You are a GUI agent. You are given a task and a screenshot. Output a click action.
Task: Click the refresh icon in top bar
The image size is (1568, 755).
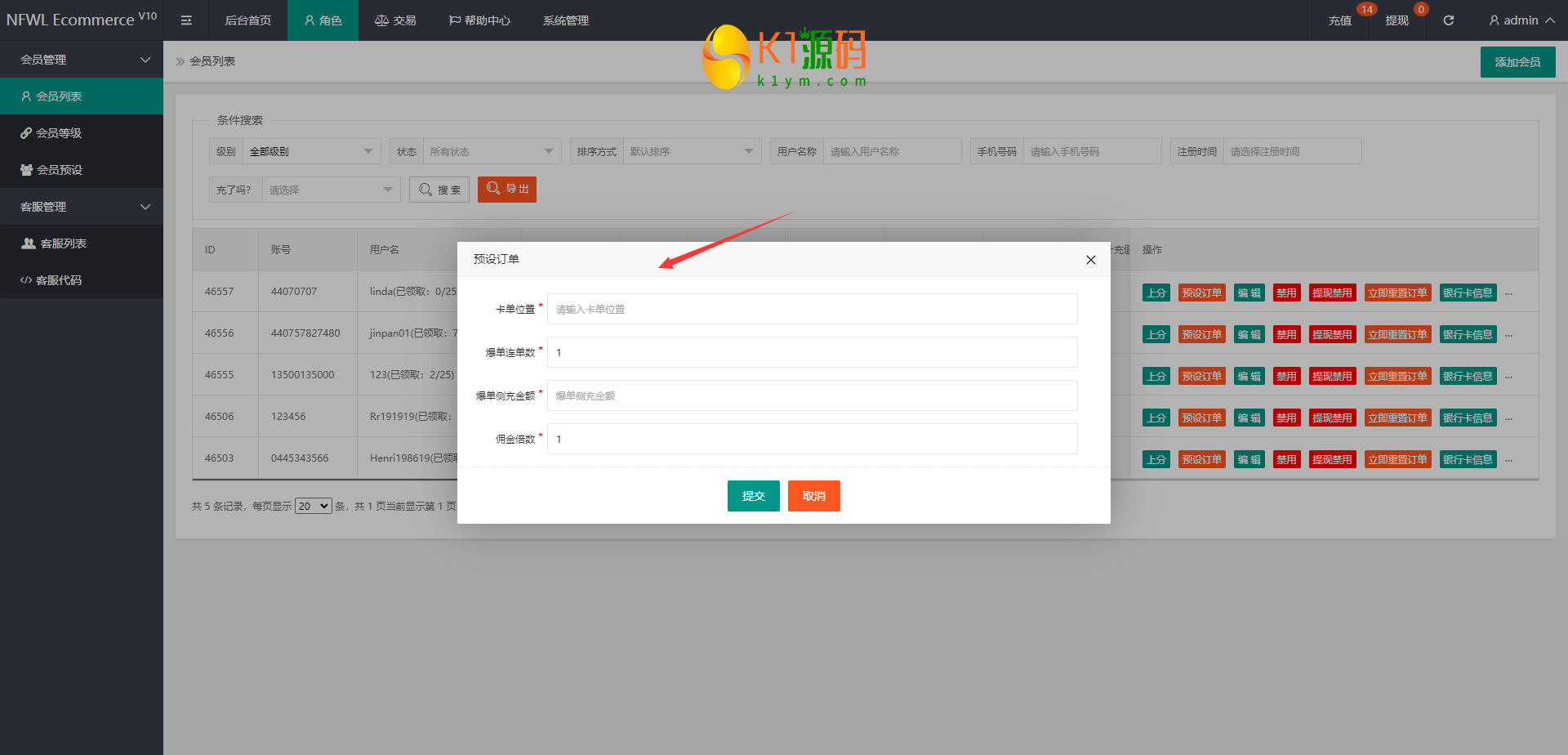(x=1448, y=20)
